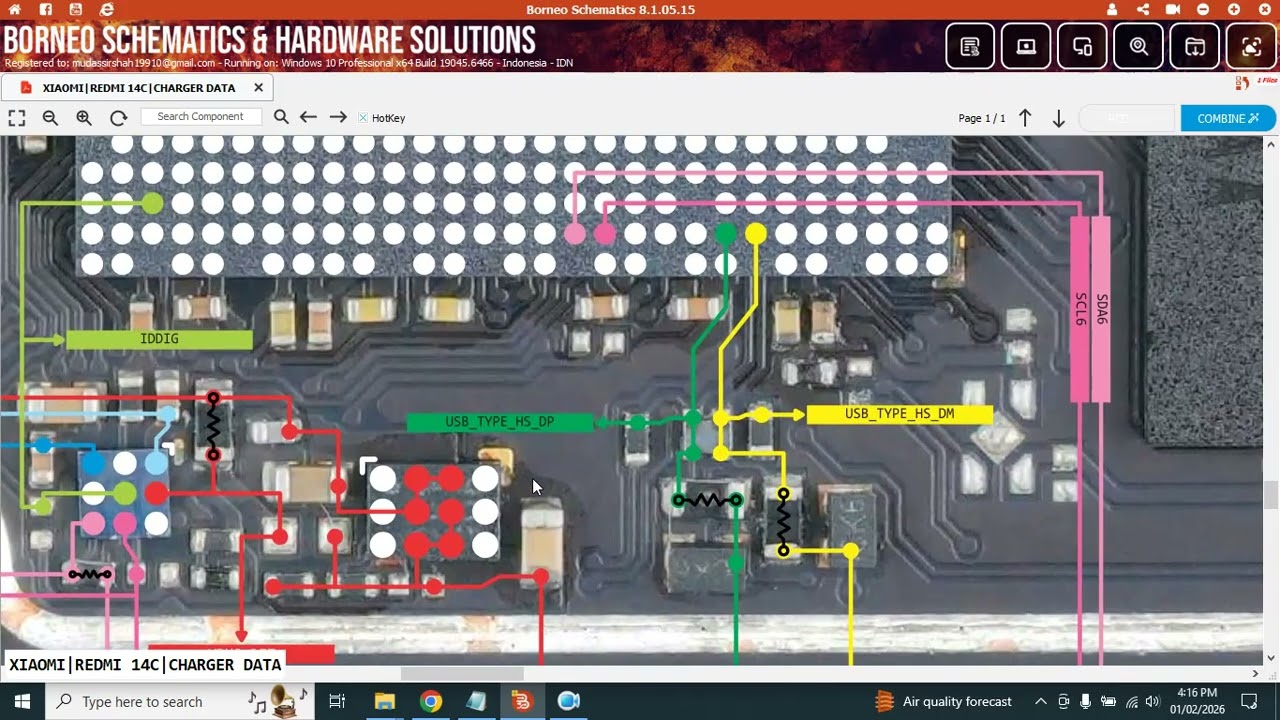Screen dimensions: 1280x720
Task: Click the COMBINE button
Action: tap(1228, 118)
